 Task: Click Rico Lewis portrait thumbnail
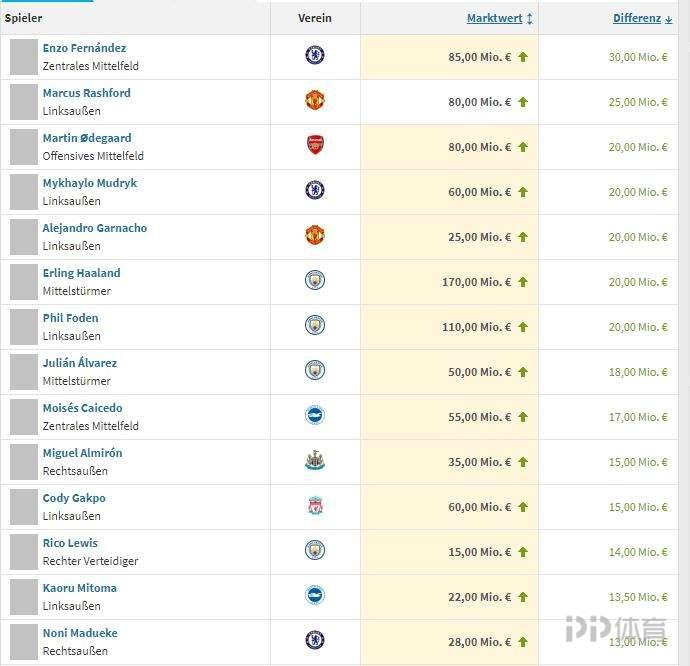point(24,552)
